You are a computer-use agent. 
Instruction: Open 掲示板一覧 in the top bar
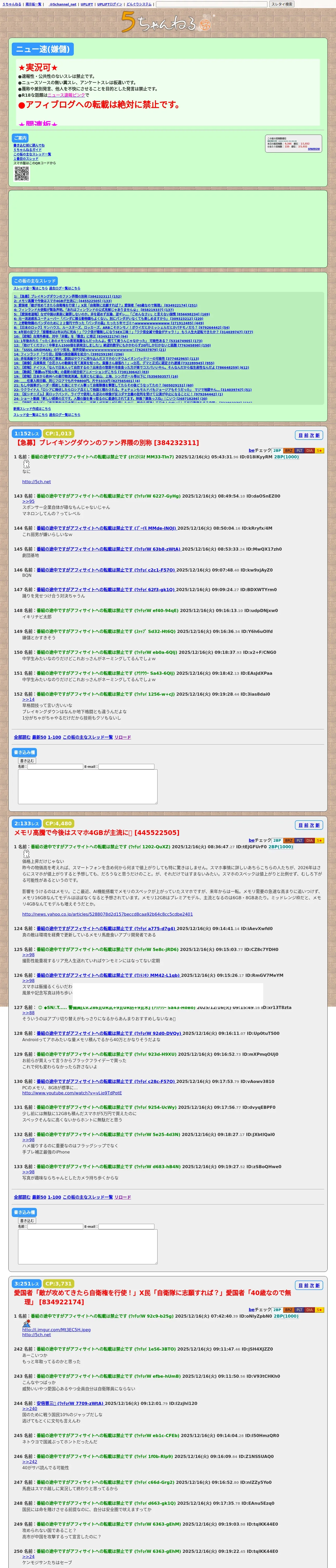[33, 4]
